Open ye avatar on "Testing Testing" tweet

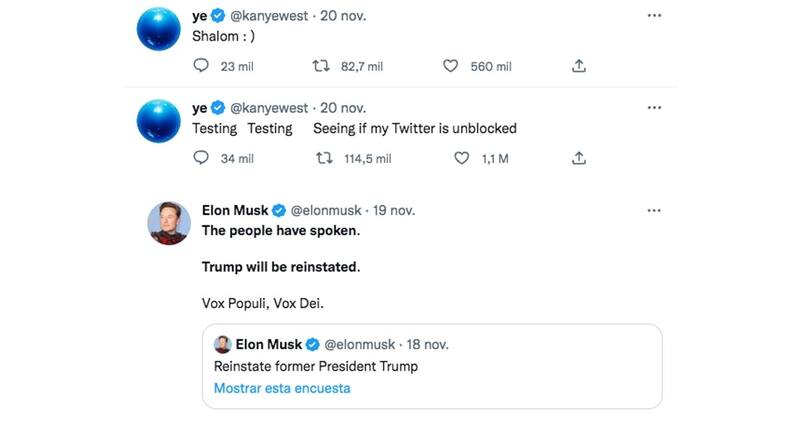pos(158,123)
